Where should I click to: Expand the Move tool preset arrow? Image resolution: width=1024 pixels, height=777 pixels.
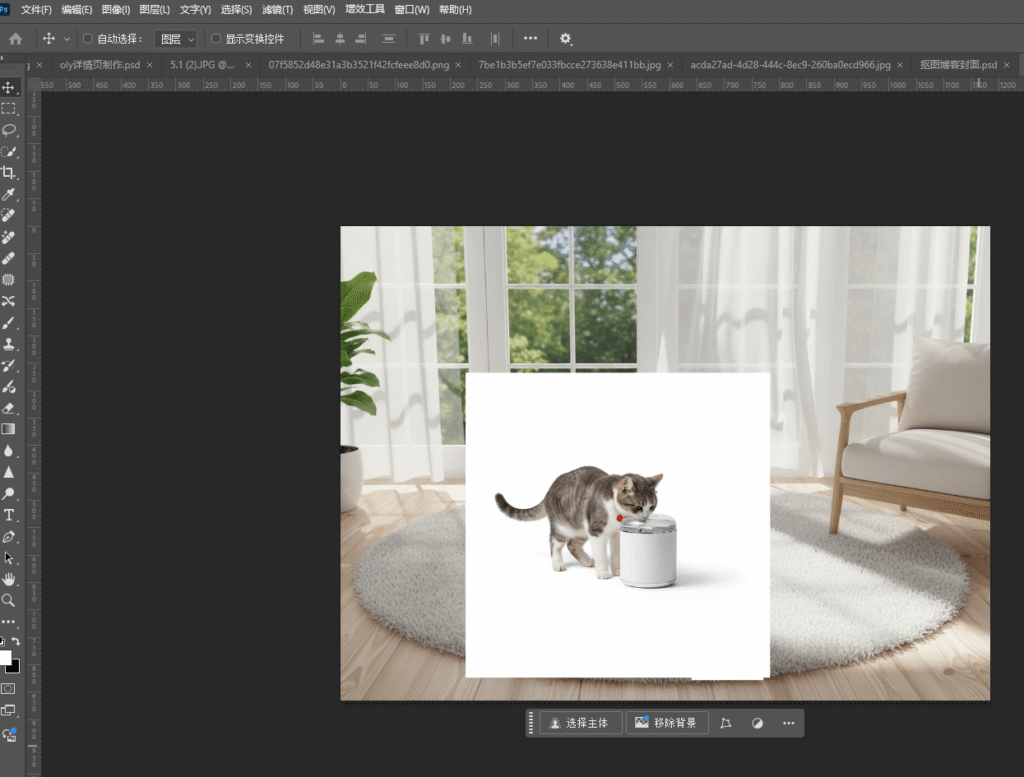tap(67, 39)
